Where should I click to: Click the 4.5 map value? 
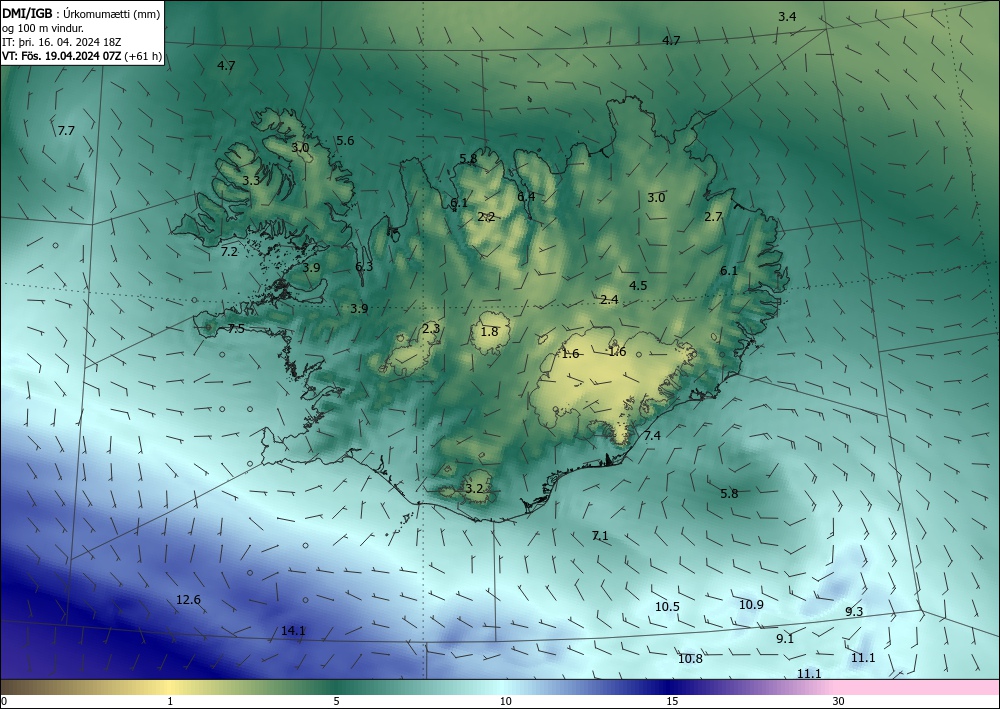[638, 286]
